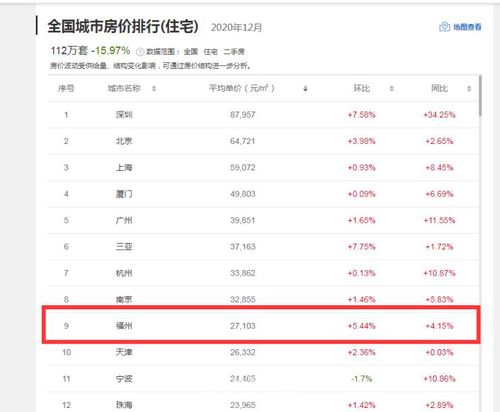This screenshot has width=500, height=412.
Task: Click the 地图查看 link
Action: coord(467,27)
